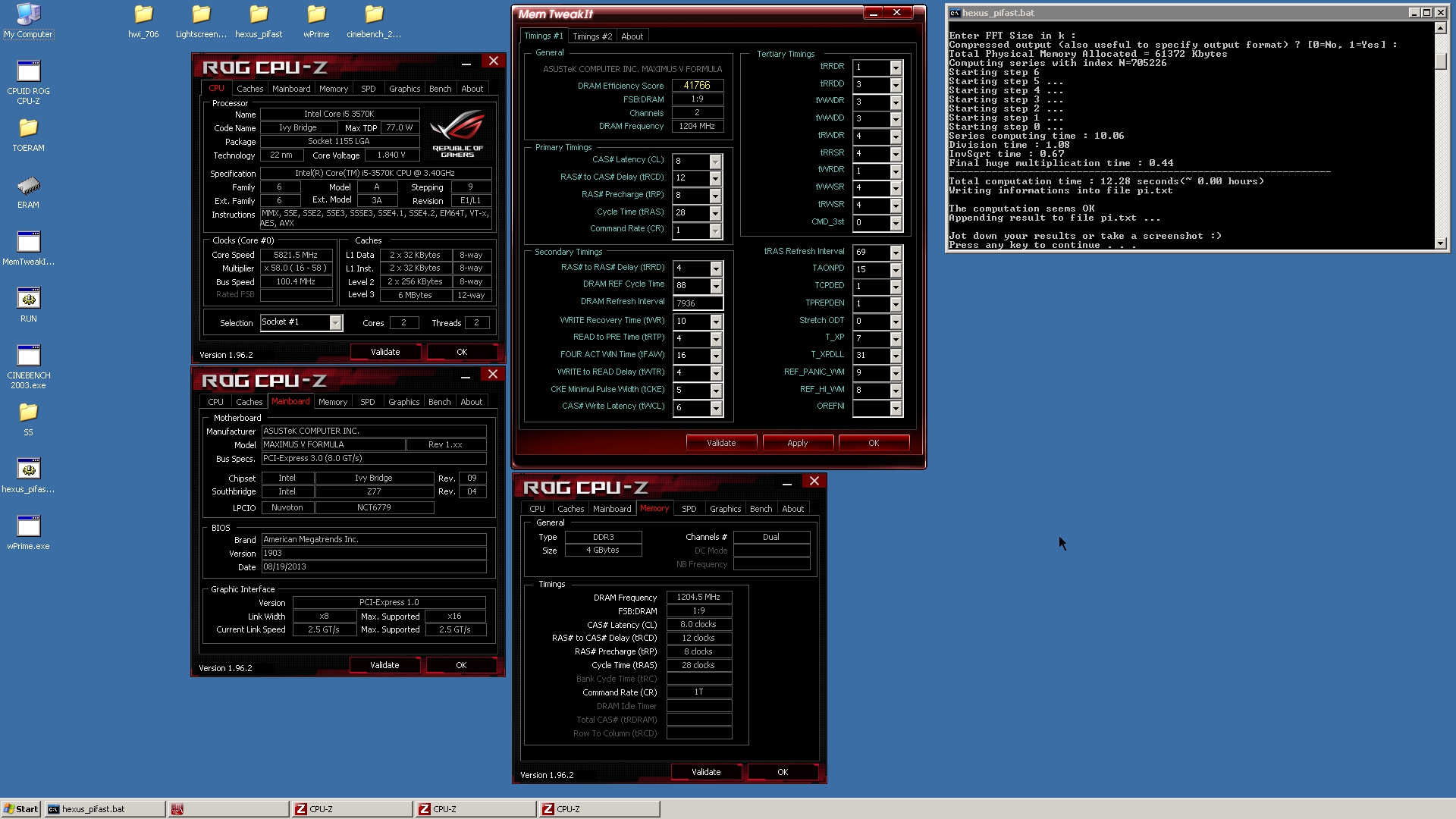The height and width of the screenshot is (819, 1456).
Task: Expand the CAS# Write Latency (tWCL) dropdown
Action: point(715,408)
